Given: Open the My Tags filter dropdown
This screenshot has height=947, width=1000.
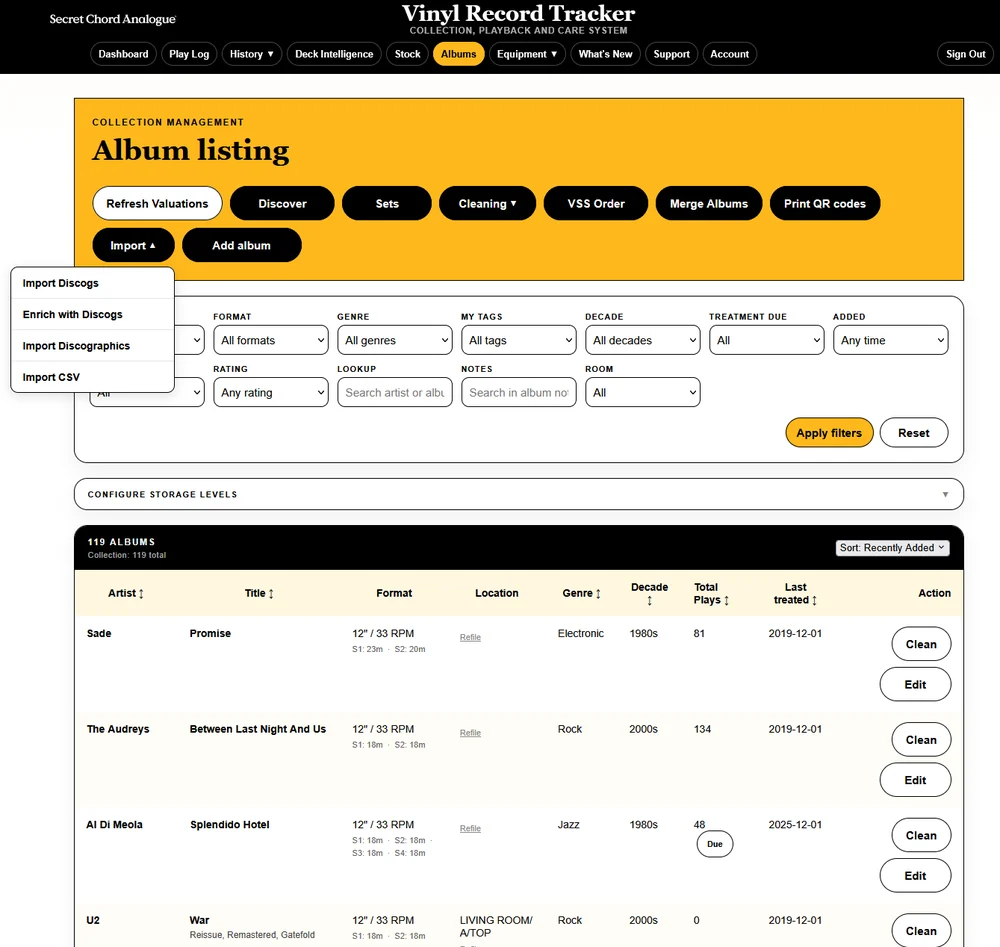Looking at the screenshot, I should coord(518,340).
